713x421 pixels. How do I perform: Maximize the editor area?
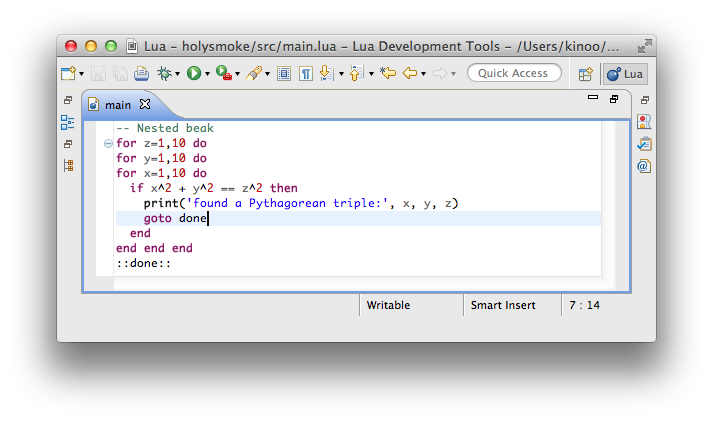coord(614,99)
